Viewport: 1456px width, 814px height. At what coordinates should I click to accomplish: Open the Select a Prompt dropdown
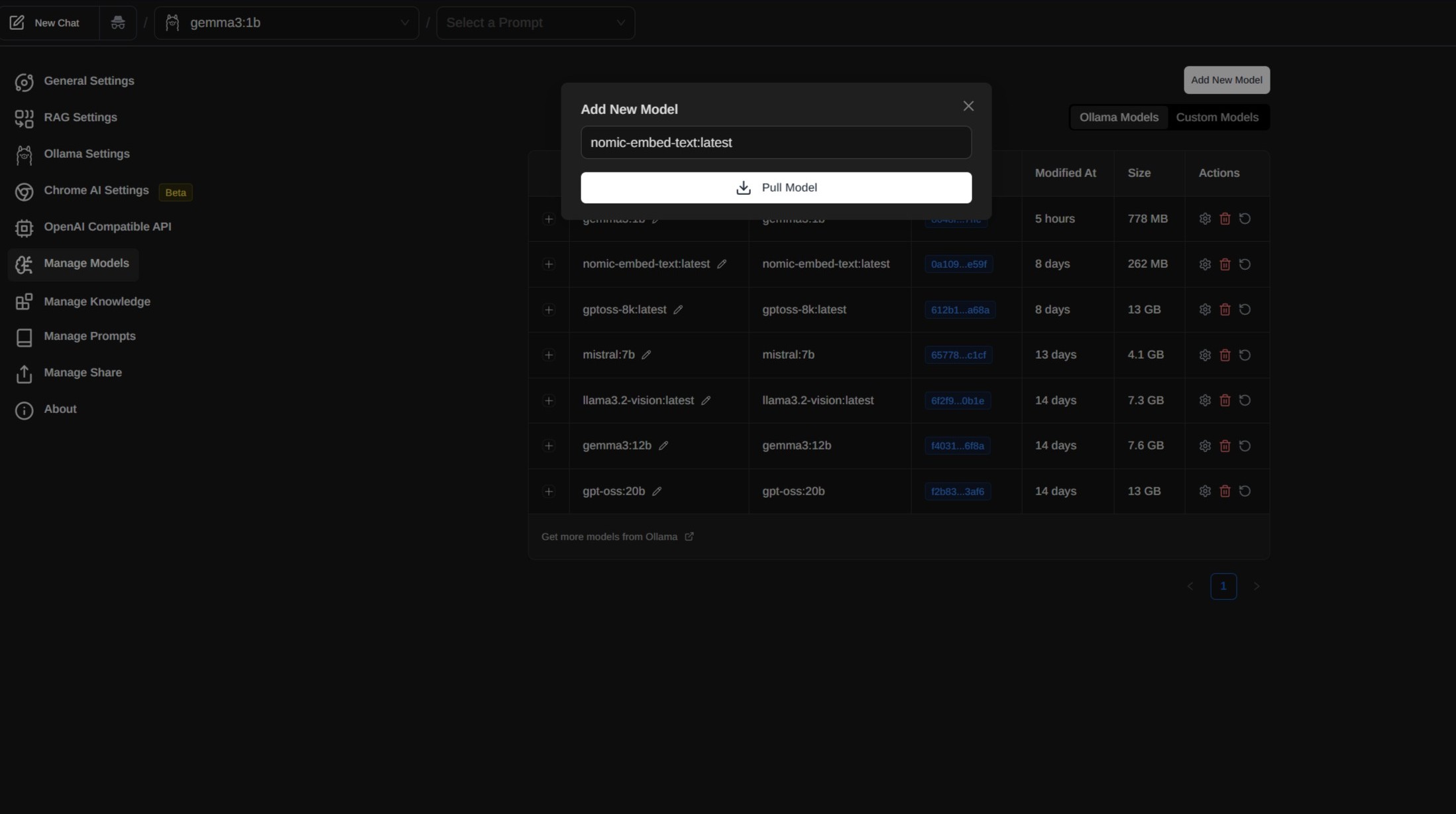(x=535, y=23)
